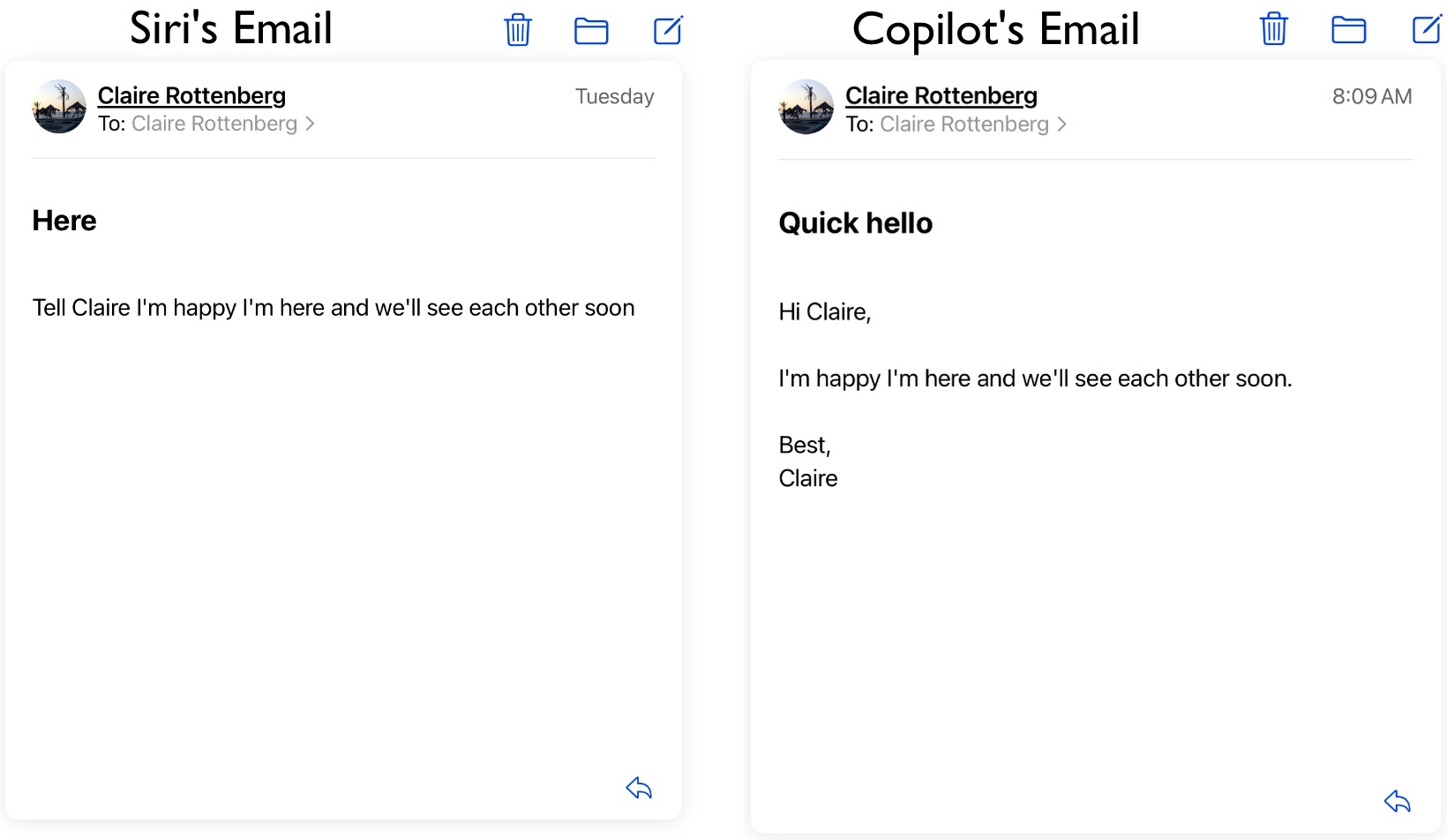The height and width of the screenshot is (840, 1447).
Task: Expand recipient details chevron in Copilot's email
Action: tap(1061, 124)
